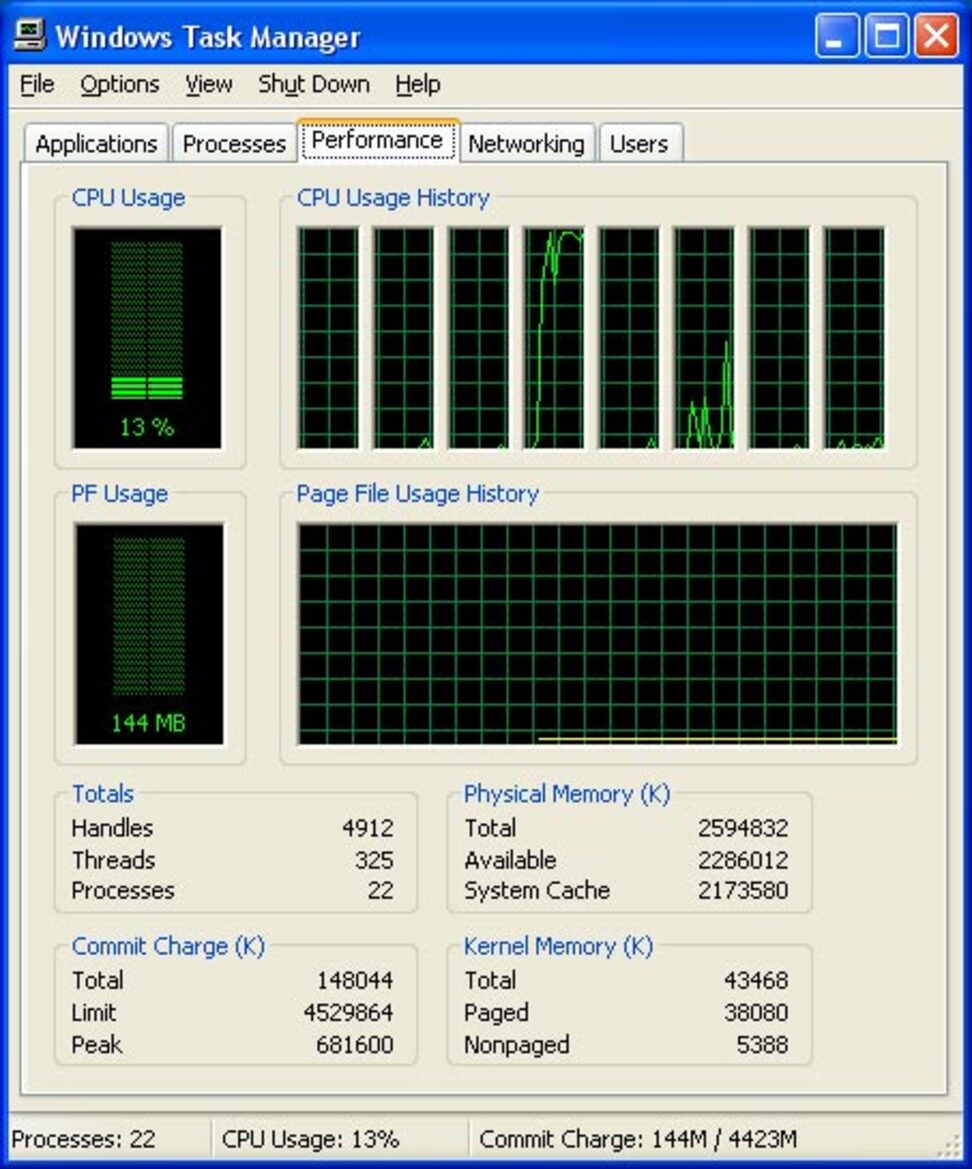Click the last CPU Usage History graph
This screenshot has width=972, height=1169.
[x=854, y=338]
